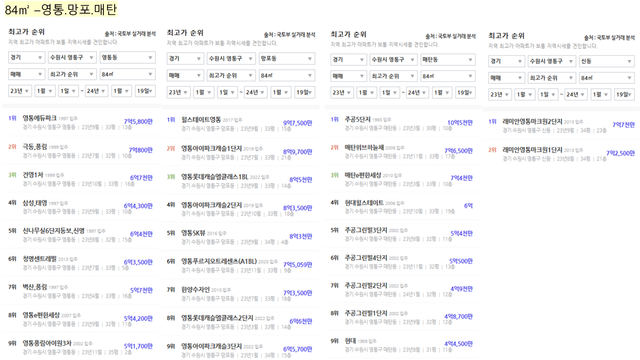Open the 84㎡ area dropdown in first panel
640x360 pixels.
pos(127,74)
